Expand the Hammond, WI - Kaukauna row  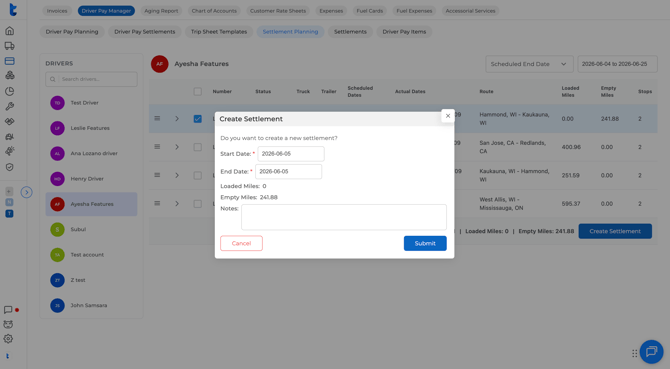tap(177, 119)
